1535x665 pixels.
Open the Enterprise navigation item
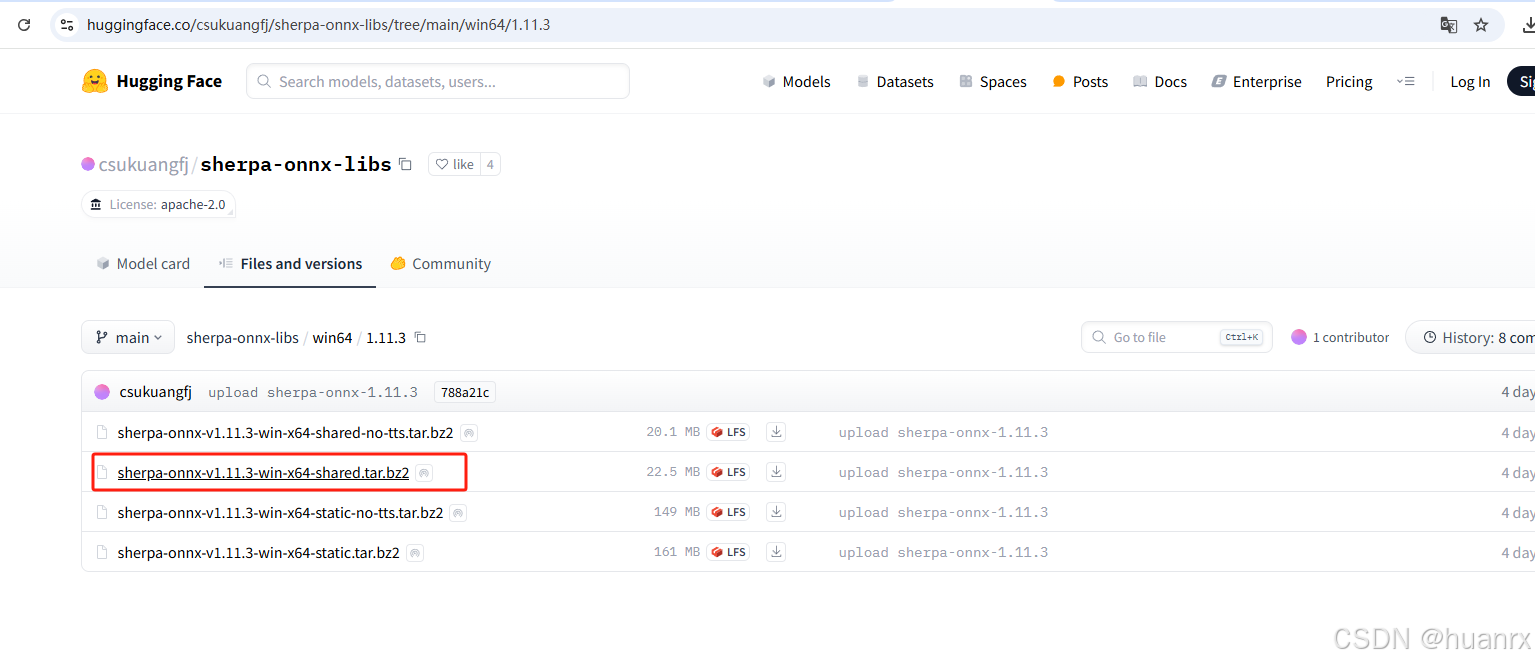1257,82
